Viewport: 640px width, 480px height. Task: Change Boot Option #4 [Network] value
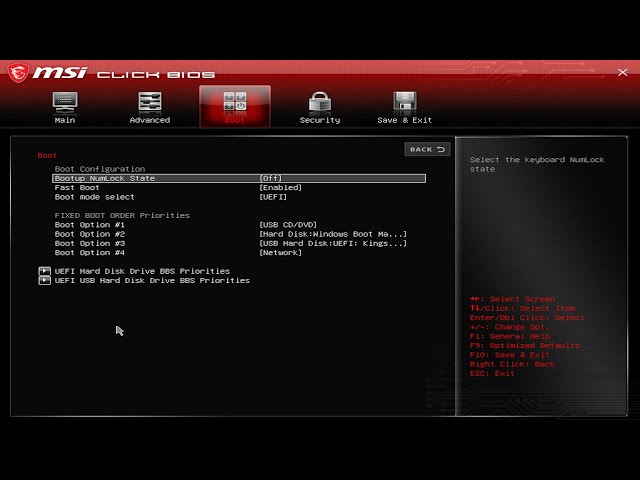(x=280, y=253)
